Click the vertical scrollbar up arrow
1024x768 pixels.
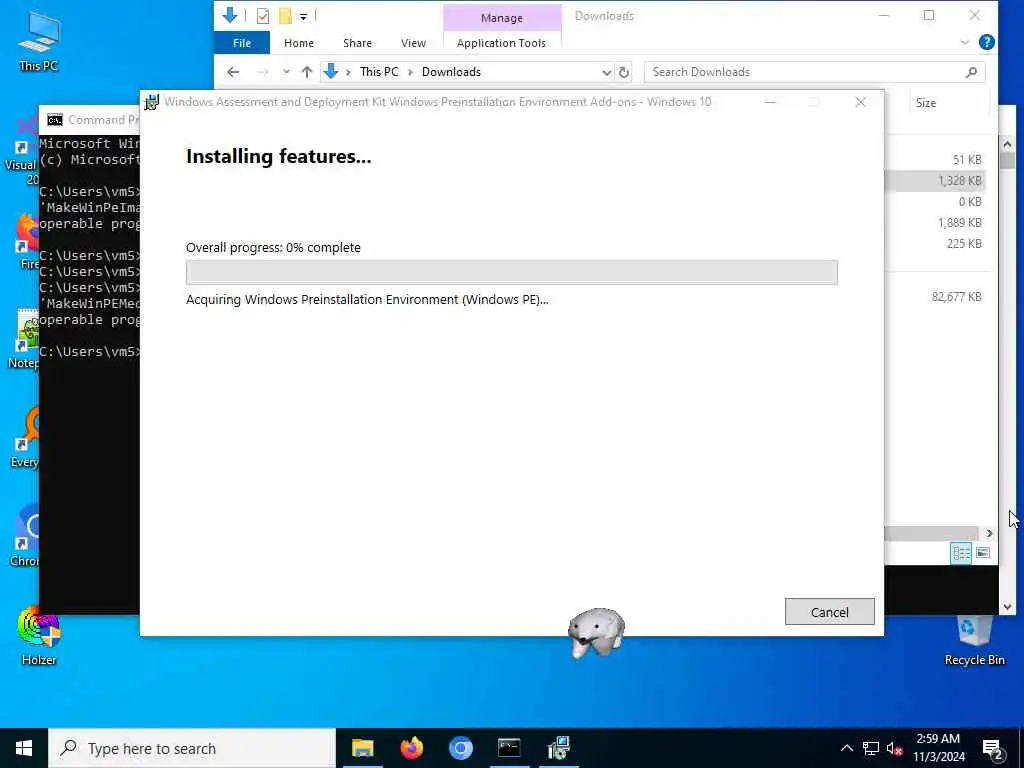[x=1007, y=144]
